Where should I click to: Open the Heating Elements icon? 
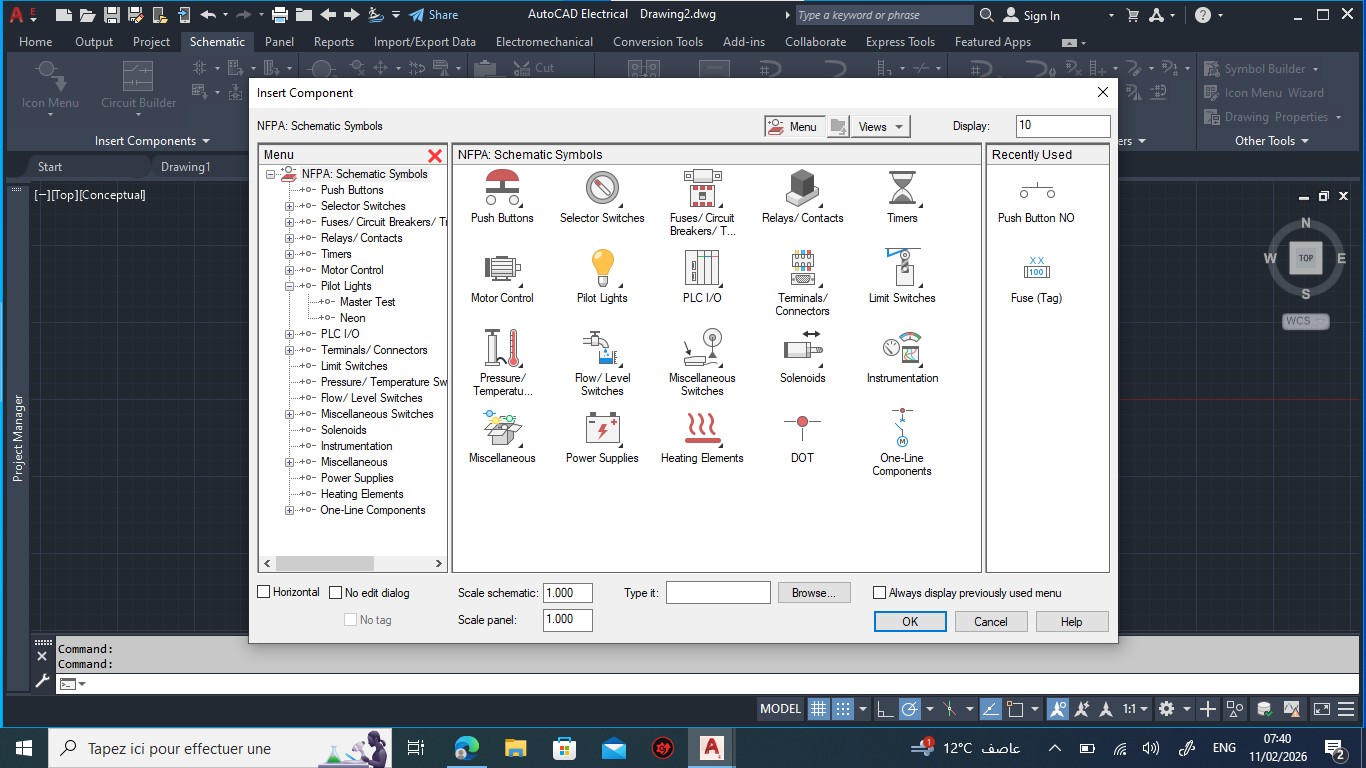coord(702,429)
